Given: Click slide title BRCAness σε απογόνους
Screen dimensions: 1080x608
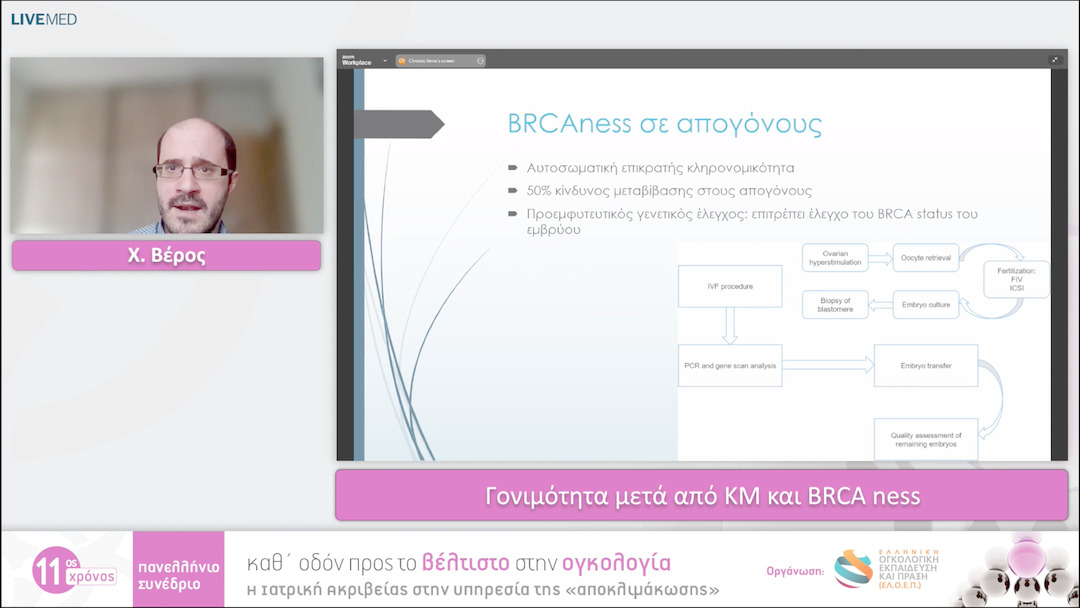Looking at the screenshot, I should [665, 124].
